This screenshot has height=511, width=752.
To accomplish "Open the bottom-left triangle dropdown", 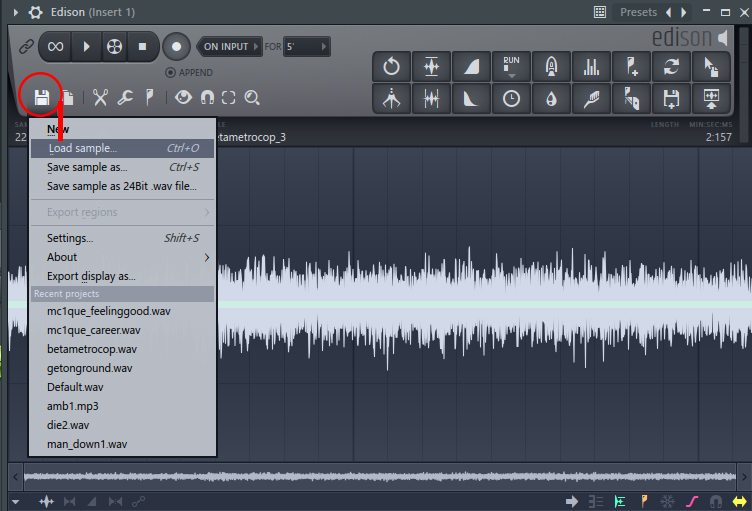I will click(15, 502).
